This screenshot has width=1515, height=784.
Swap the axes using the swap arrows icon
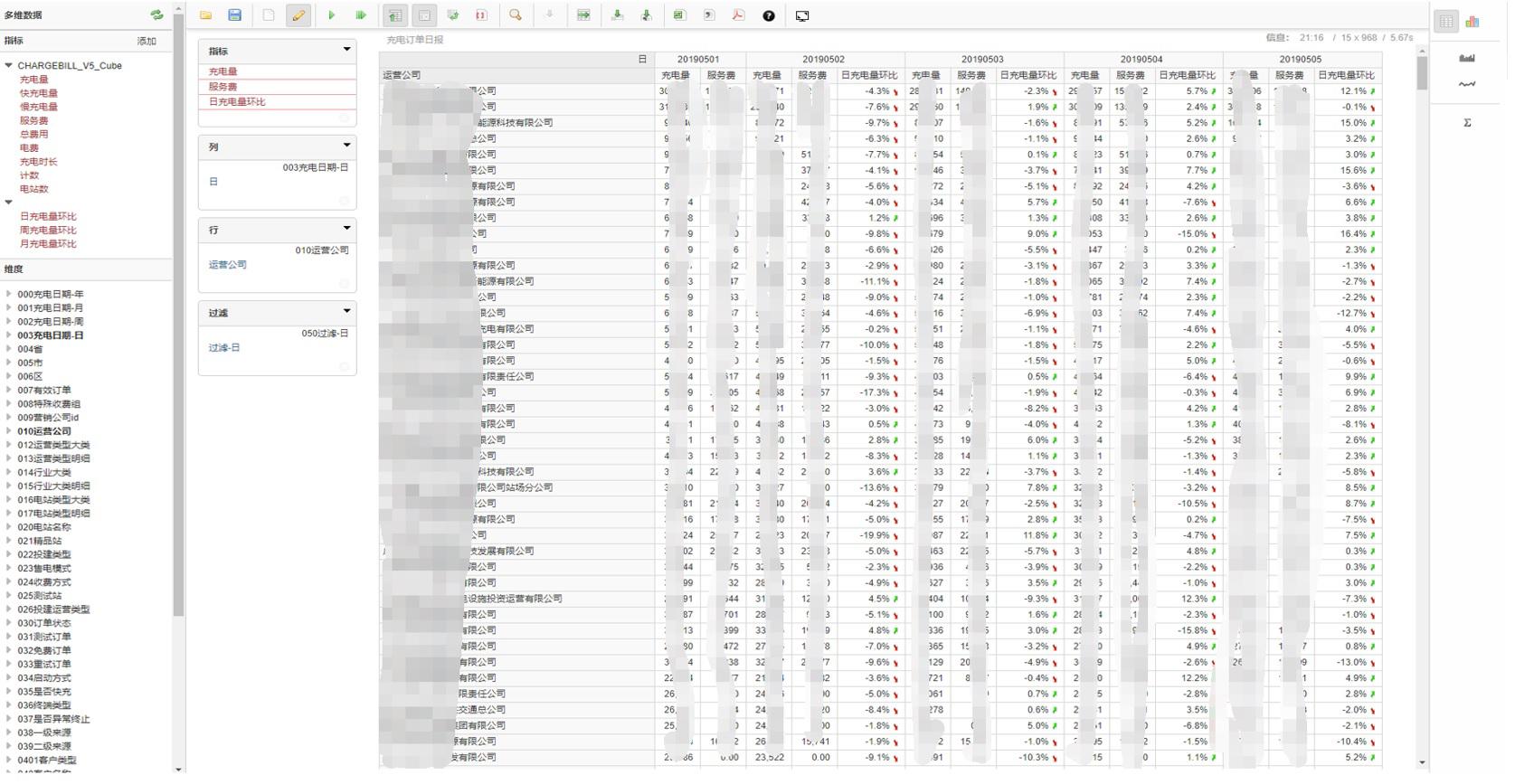453,15
